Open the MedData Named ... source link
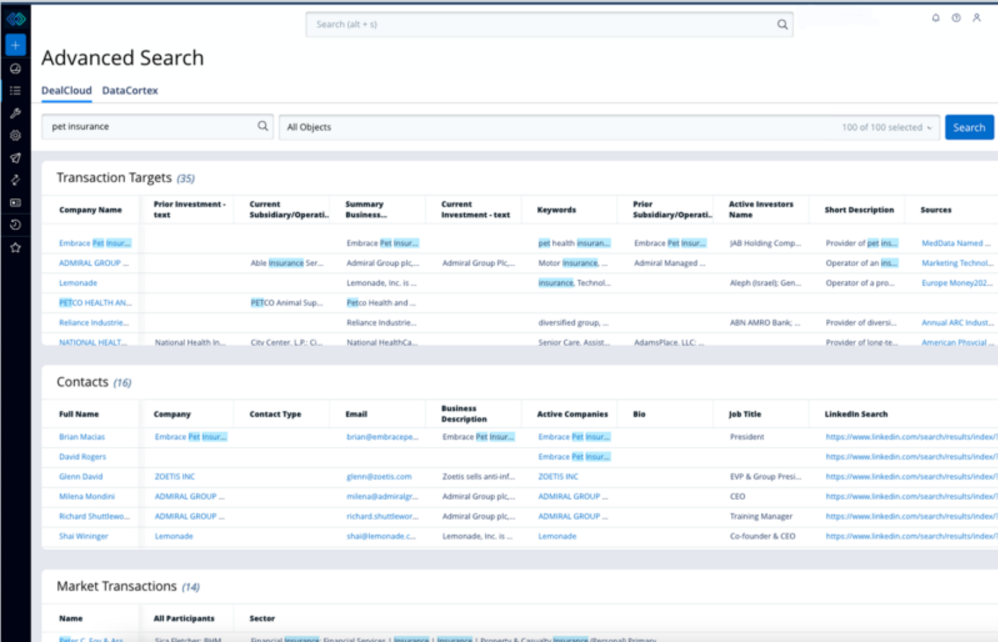The image size is (998, 642). (x=956, y=243)
